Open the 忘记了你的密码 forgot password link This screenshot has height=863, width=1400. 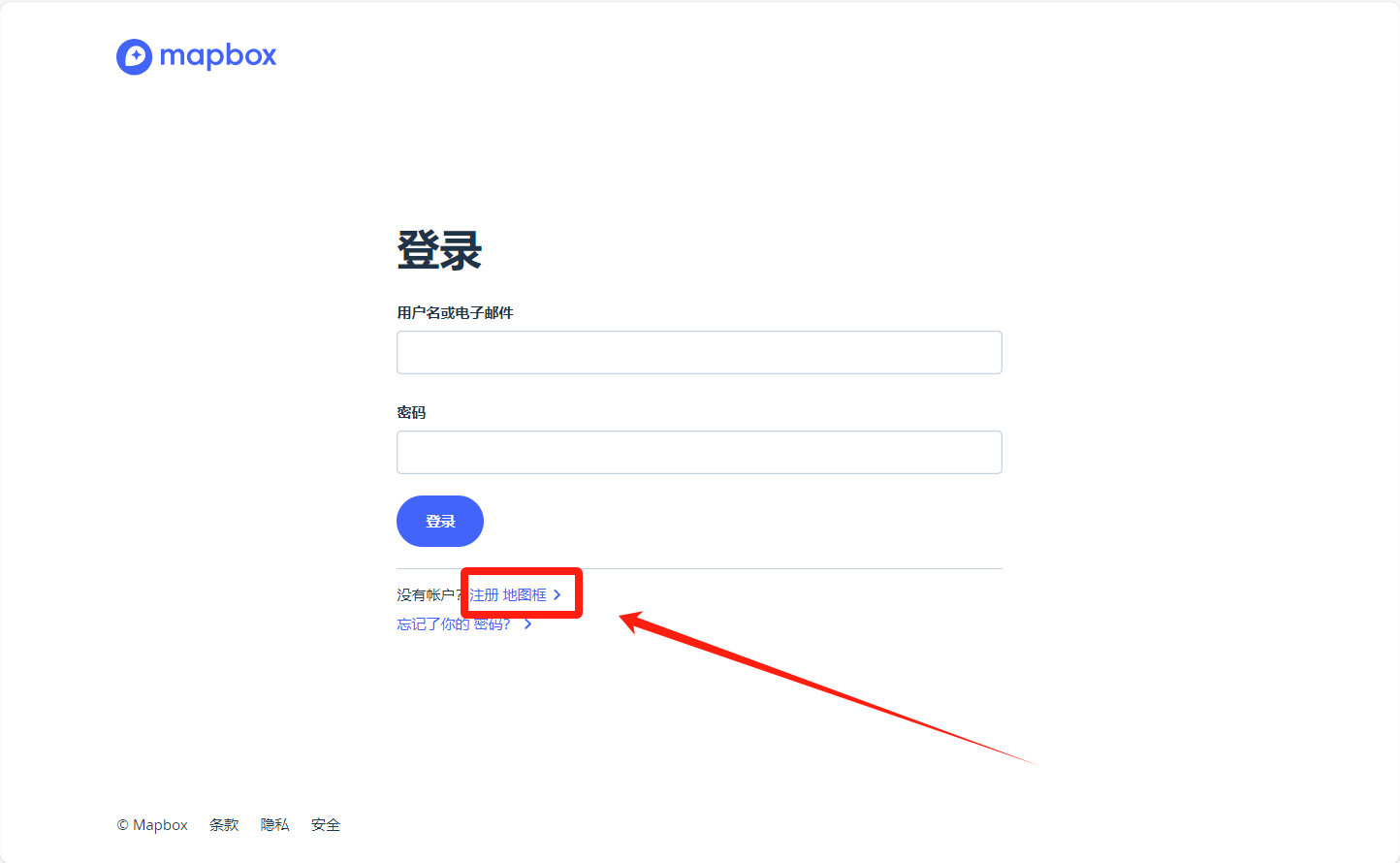(454, 623)
